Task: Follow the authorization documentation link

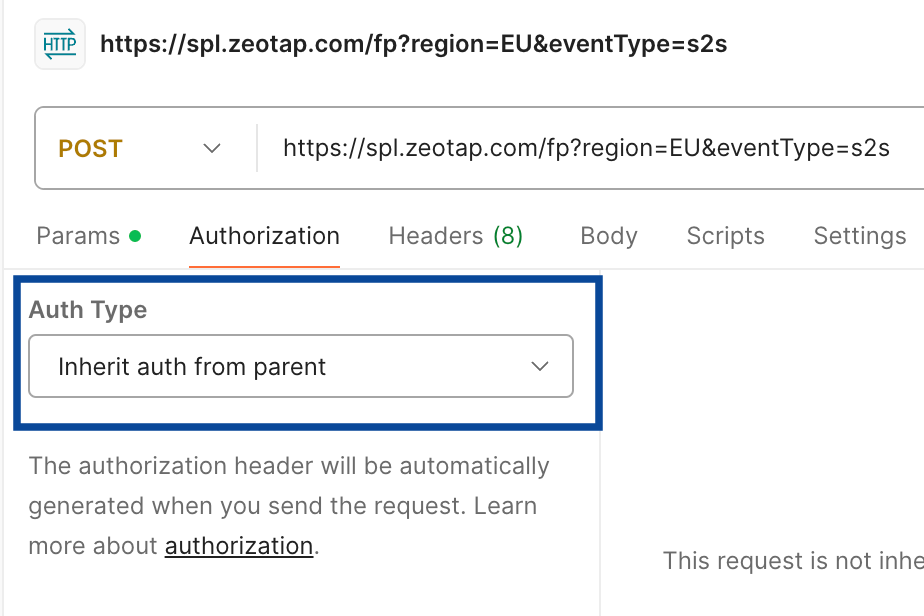Action: [x=239, y=546]
